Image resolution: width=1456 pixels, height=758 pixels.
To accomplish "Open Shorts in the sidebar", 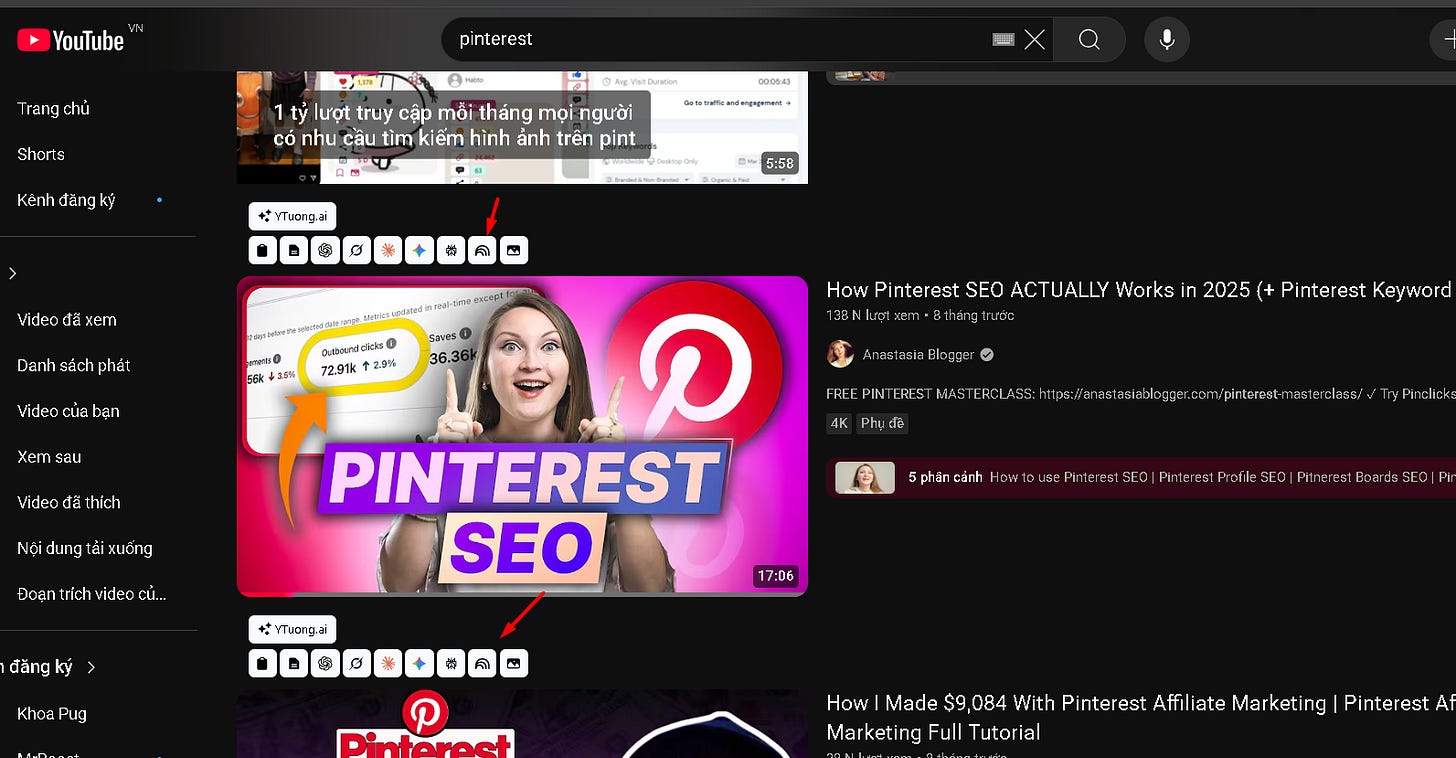I will pos(41,154).
